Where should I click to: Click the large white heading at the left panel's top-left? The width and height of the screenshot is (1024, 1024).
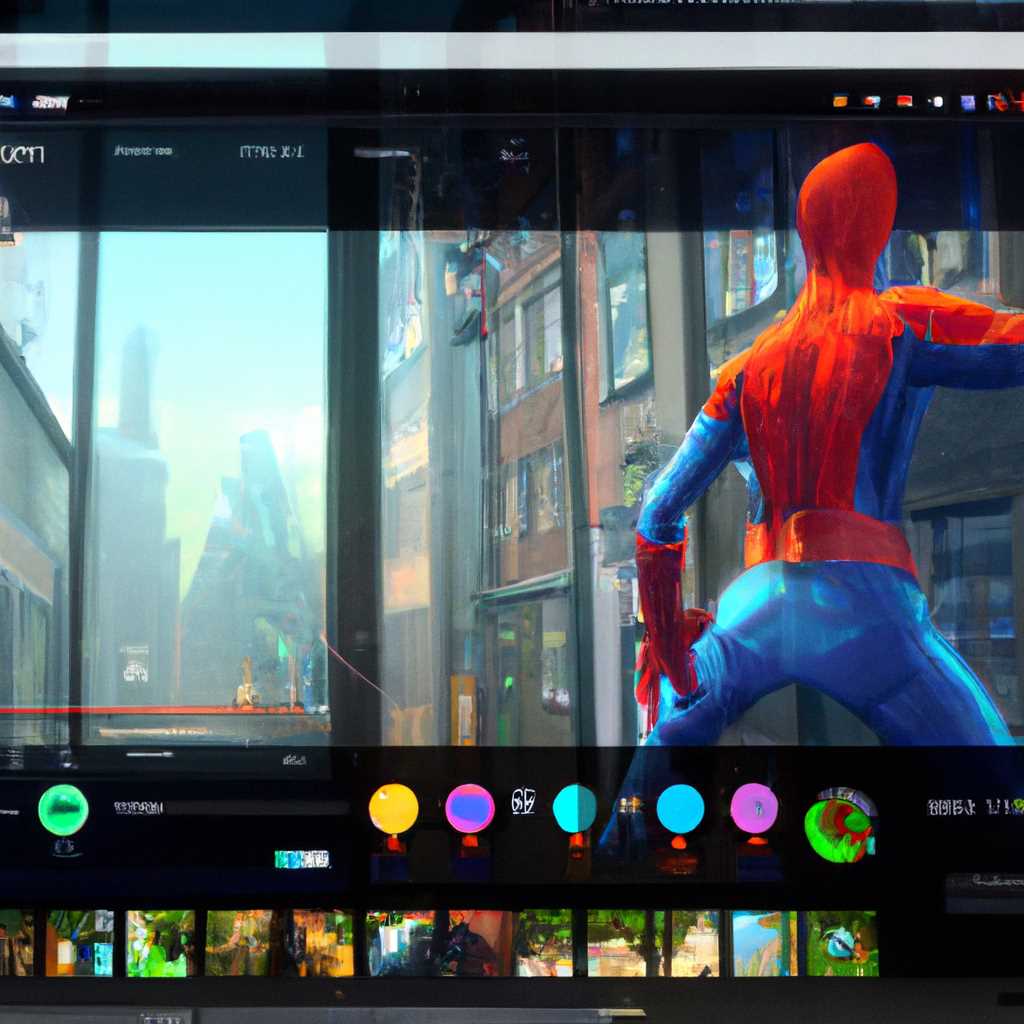point(22,154)
